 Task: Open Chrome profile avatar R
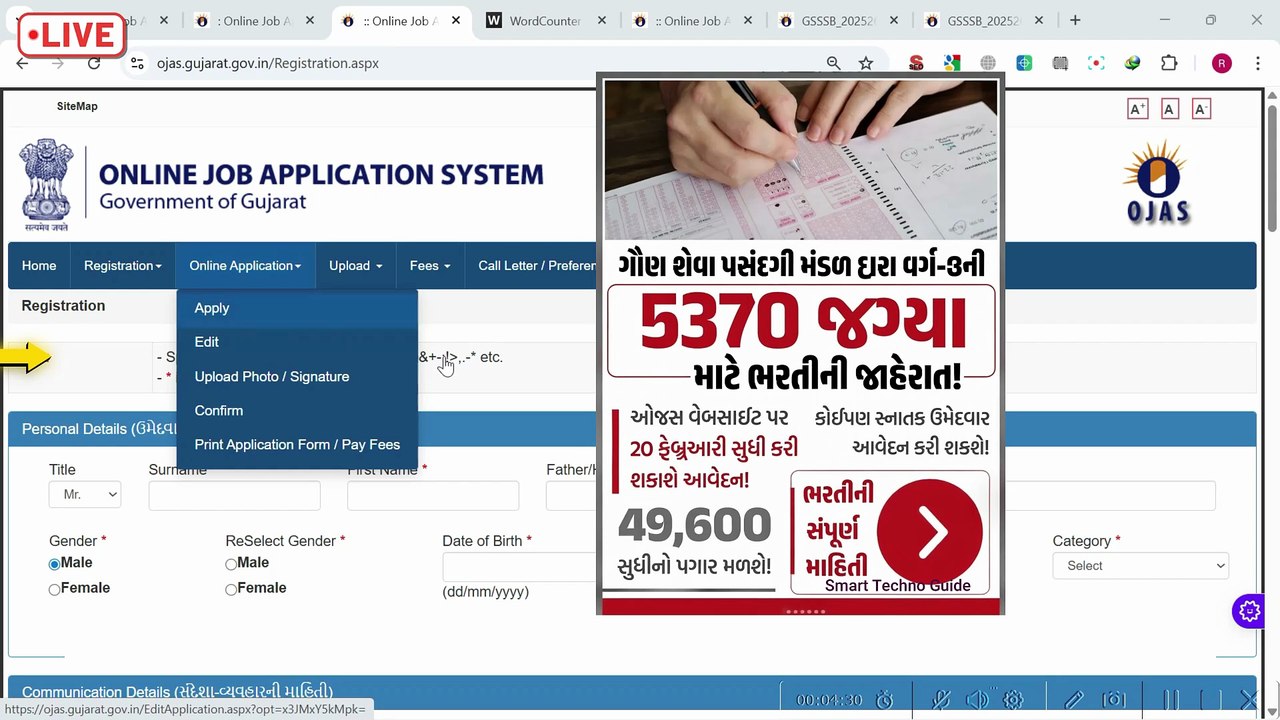click(1221, 63)
